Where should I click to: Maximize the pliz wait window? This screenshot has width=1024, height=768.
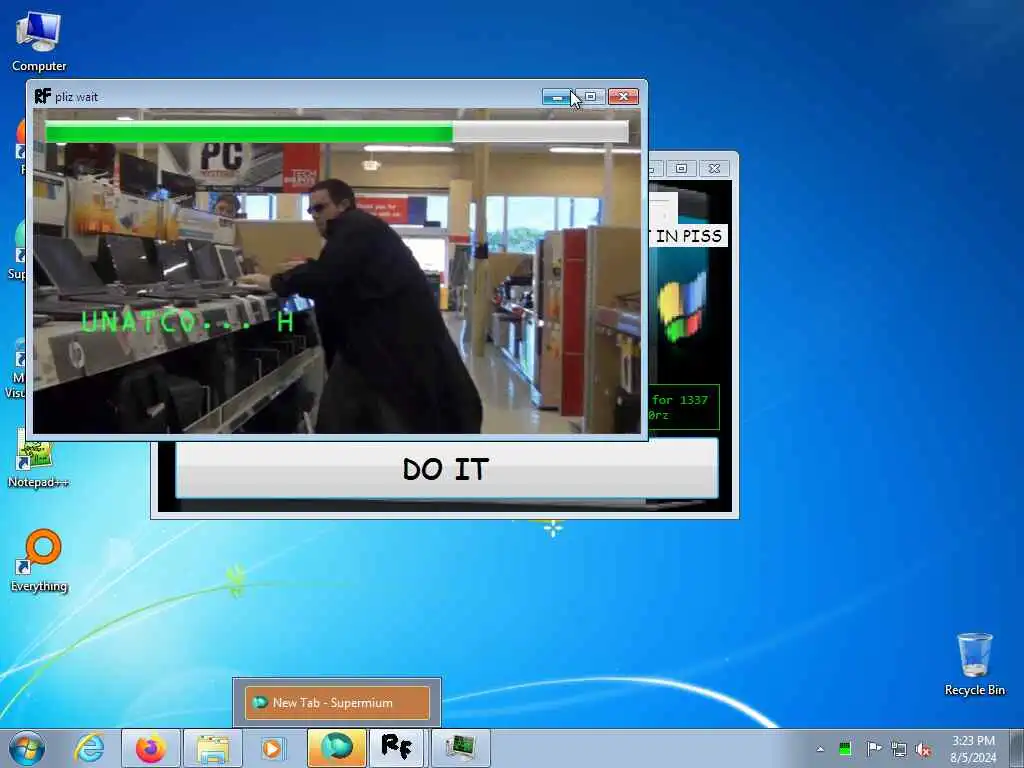(590, 97)
